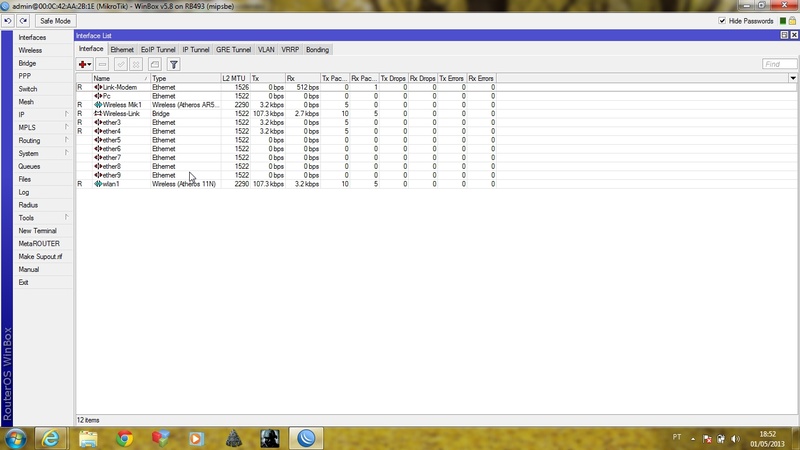Click the cross disable interface icon
This screenshot has height=450, width=800.
(x=136, y=64)
